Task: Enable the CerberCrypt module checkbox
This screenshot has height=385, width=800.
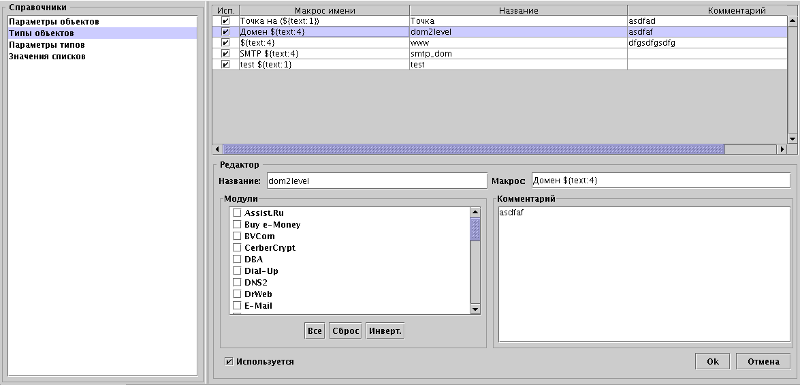Action: coord(237,248)
